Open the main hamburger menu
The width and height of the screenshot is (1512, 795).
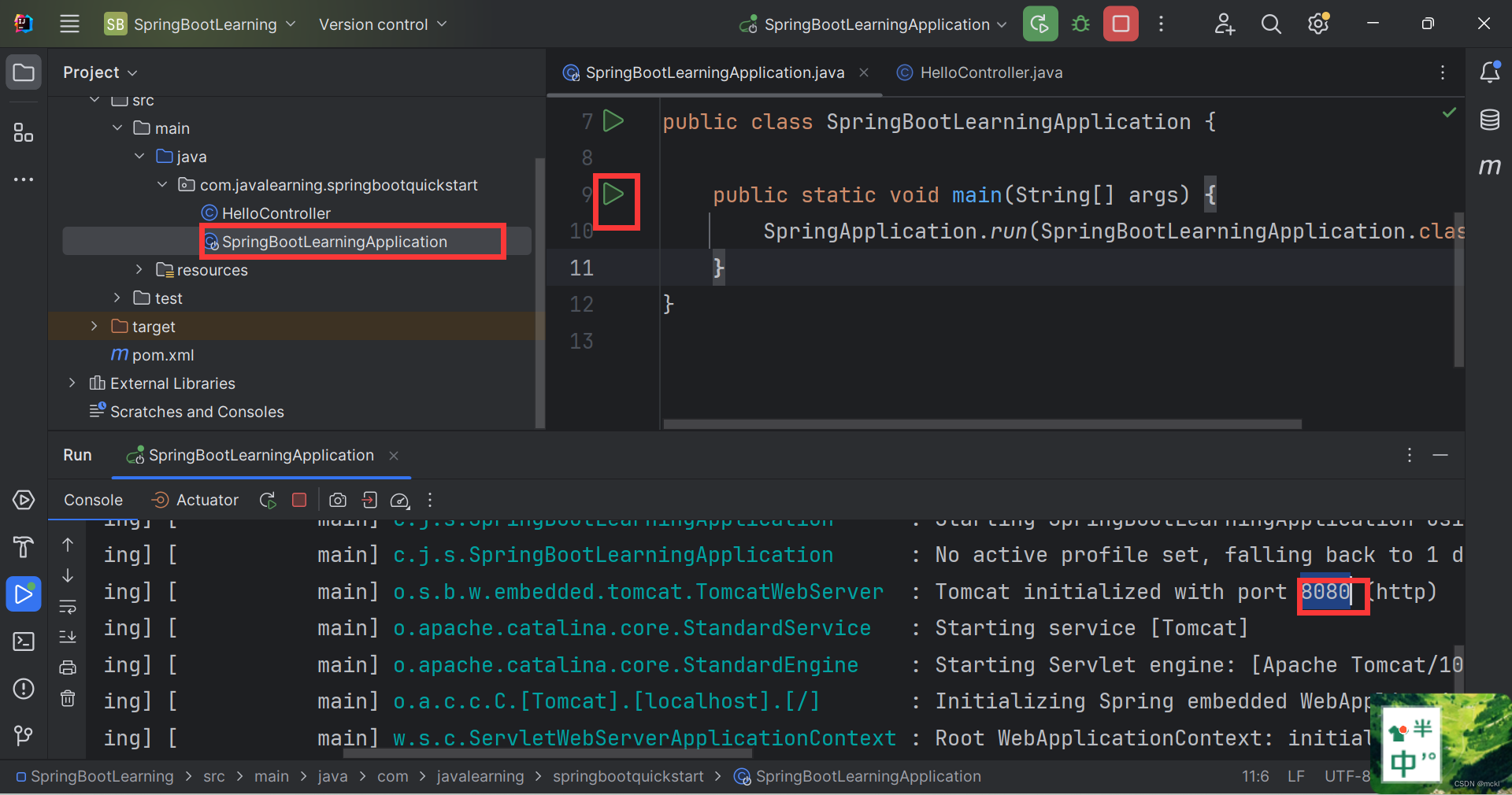coord(69,24)
